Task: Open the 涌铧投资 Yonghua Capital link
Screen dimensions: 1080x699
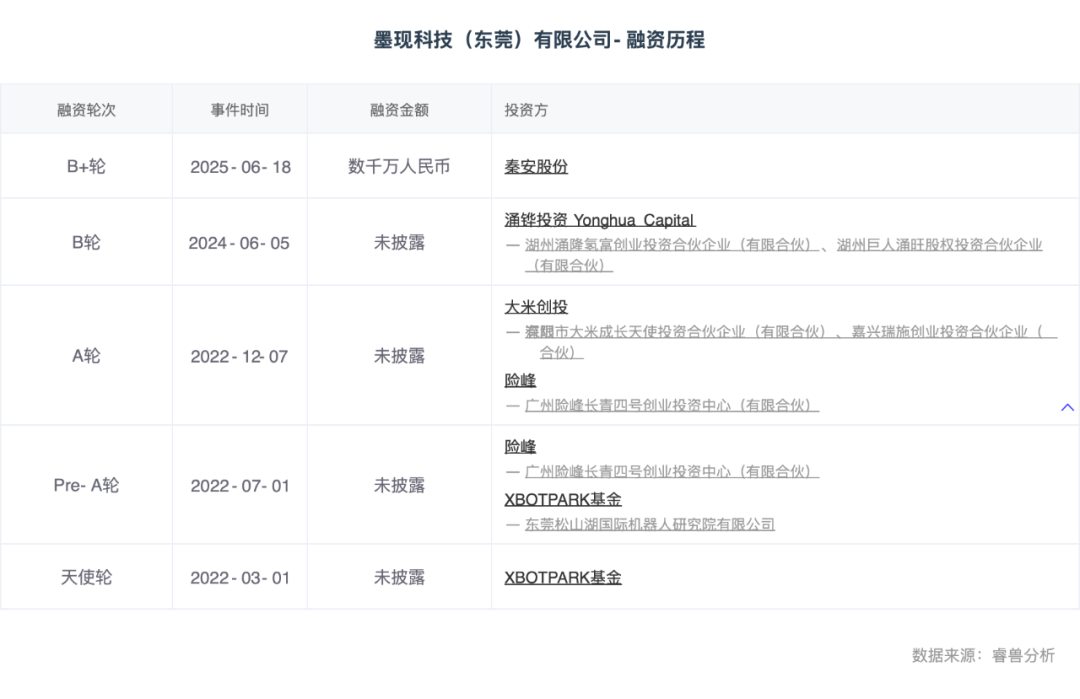Action: (599, 220)
